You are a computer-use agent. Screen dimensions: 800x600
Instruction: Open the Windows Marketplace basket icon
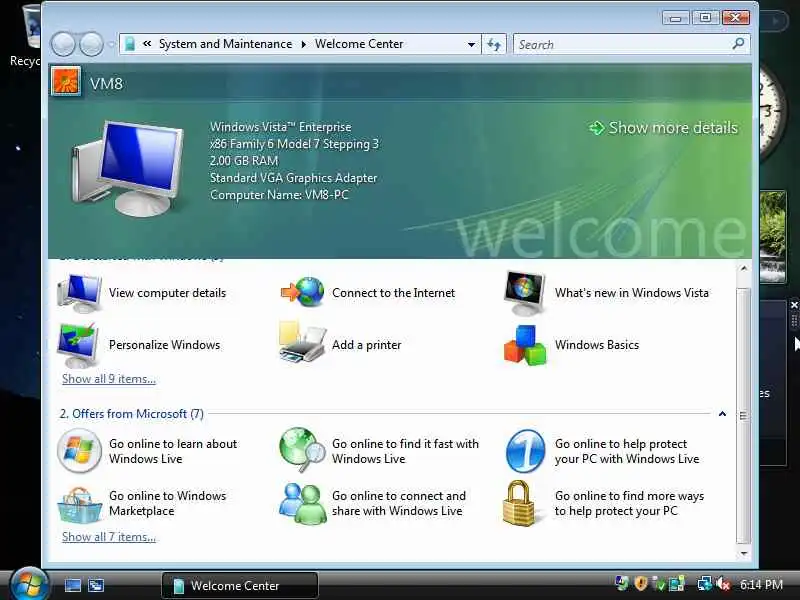coord(79,505)
